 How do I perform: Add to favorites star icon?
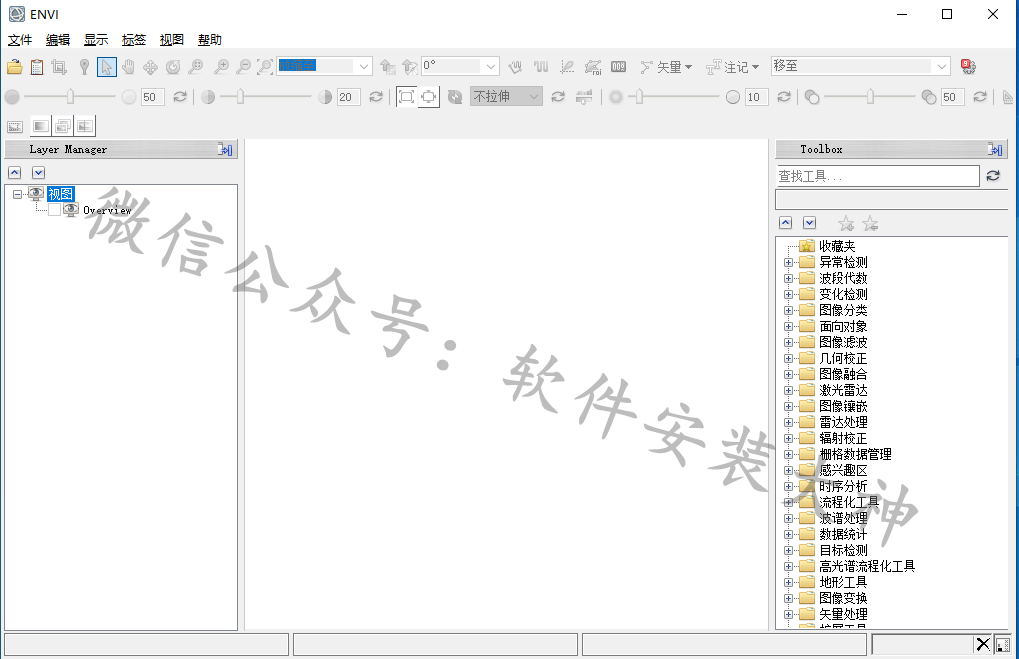point(845,224)
